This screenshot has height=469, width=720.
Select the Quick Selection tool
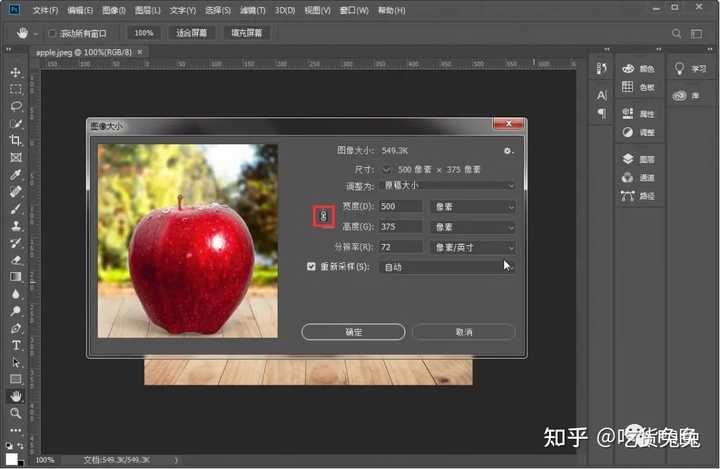(x=16, y=123)
